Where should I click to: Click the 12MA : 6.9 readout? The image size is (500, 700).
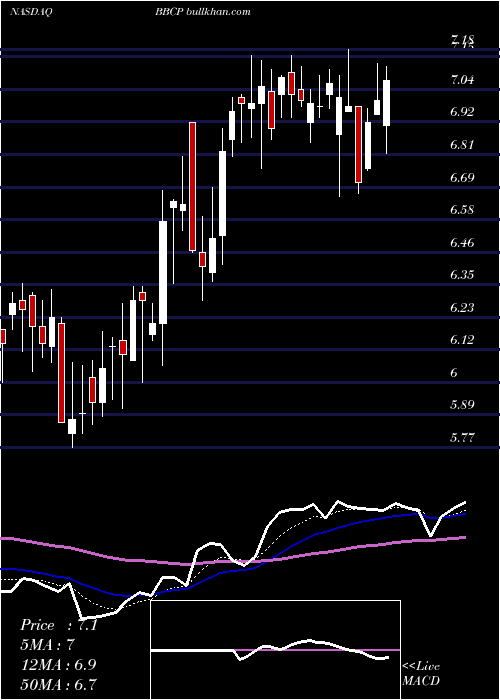coord(59,665)
